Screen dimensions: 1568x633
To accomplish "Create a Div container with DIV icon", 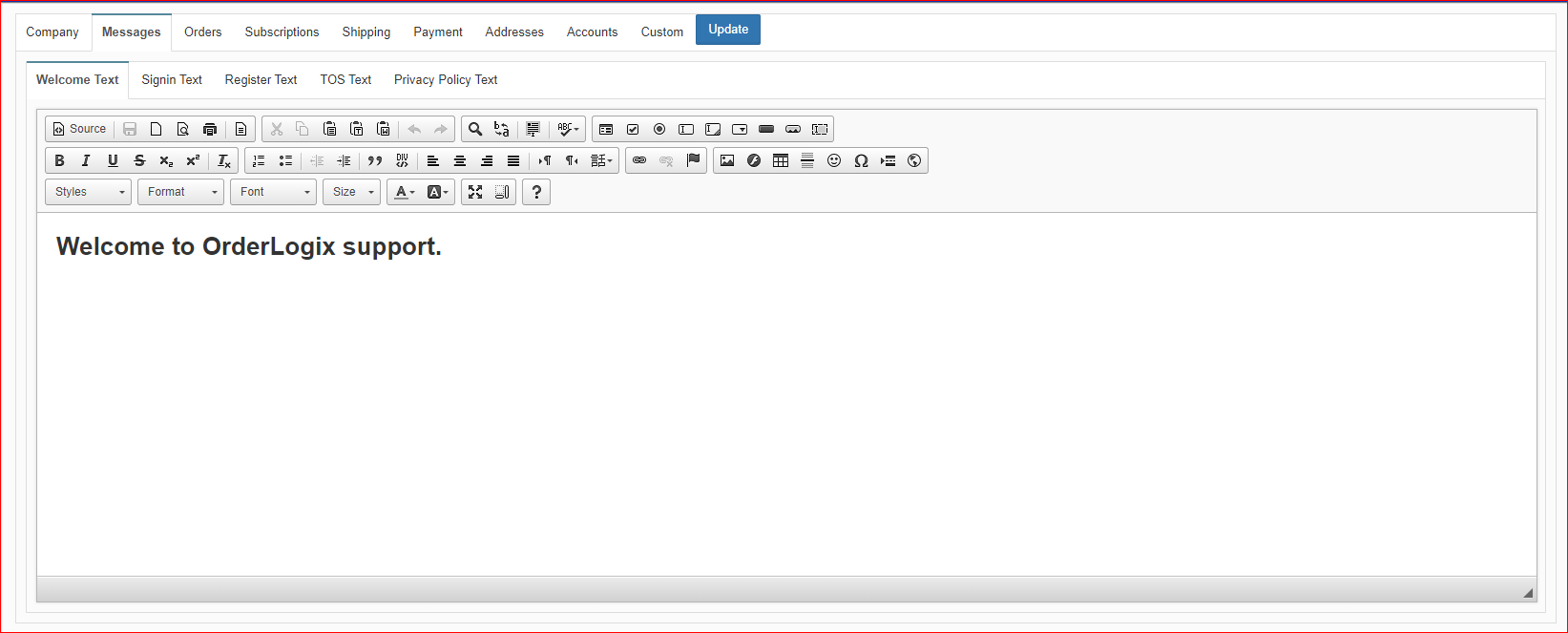I will [x=402, y=160].
